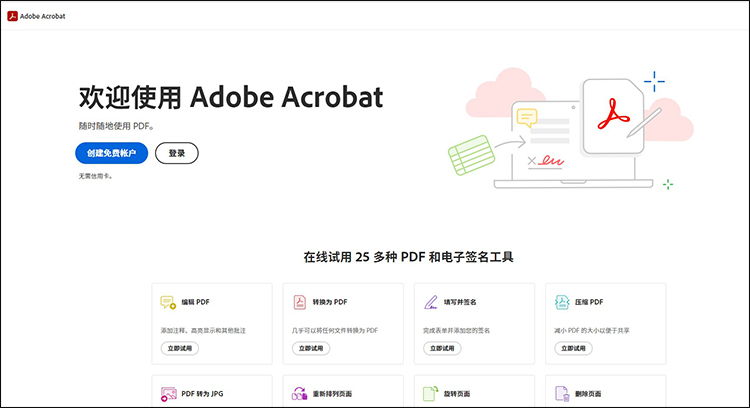Open the 旋转页面 card title
Viewport: 750px width, 408px height.
click(457, 394)
